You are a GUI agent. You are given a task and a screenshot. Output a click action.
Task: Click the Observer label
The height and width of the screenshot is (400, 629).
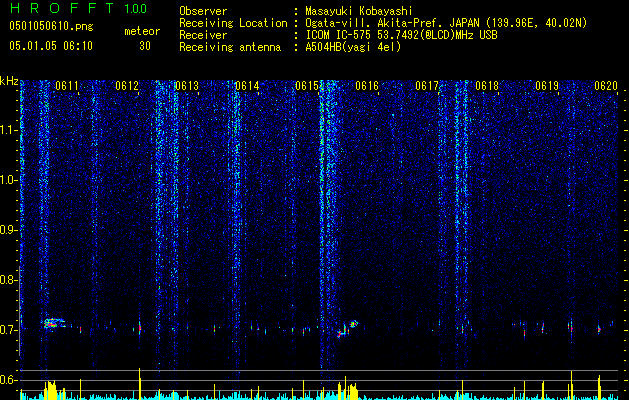(x=203, y=11)
